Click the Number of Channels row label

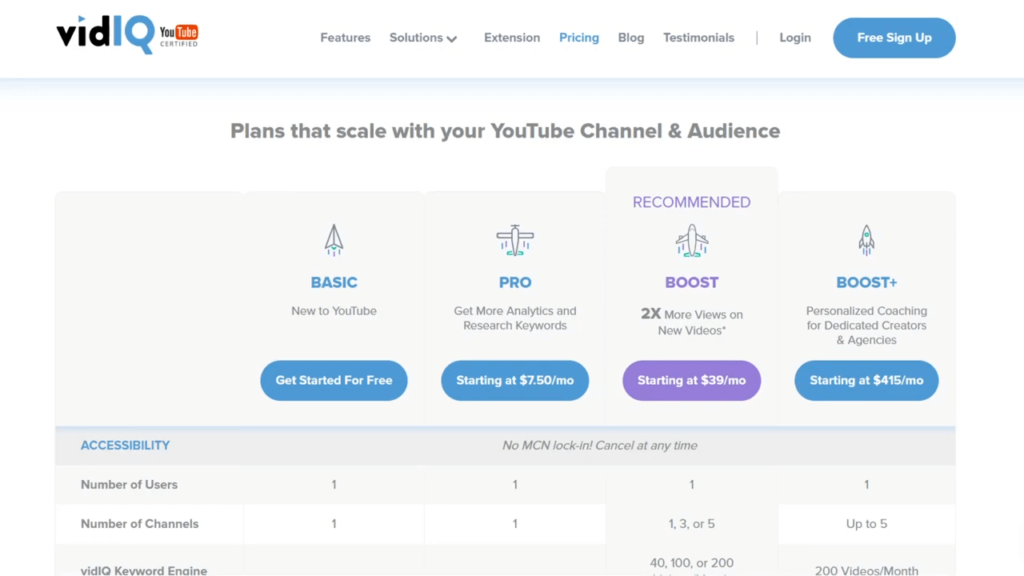click(x=140, y=524)
